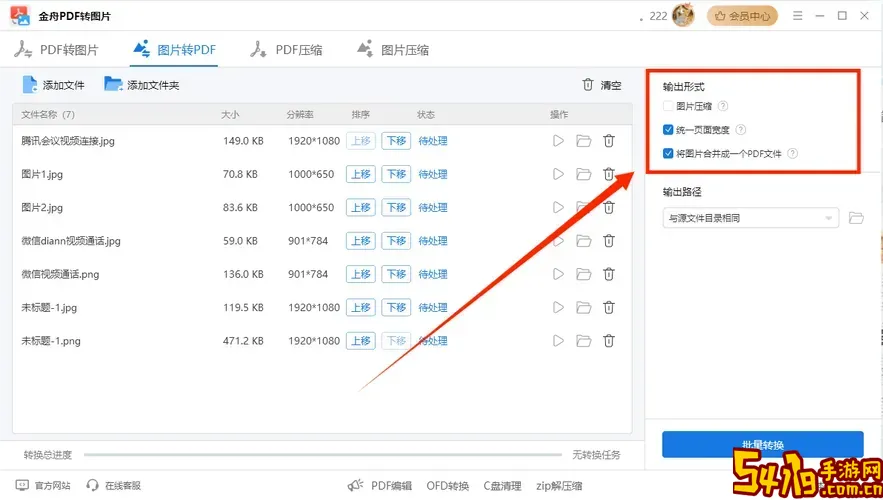Open the hamburger menu in title bar
Screen dimensions: 883x500
(x=797, y=16)
